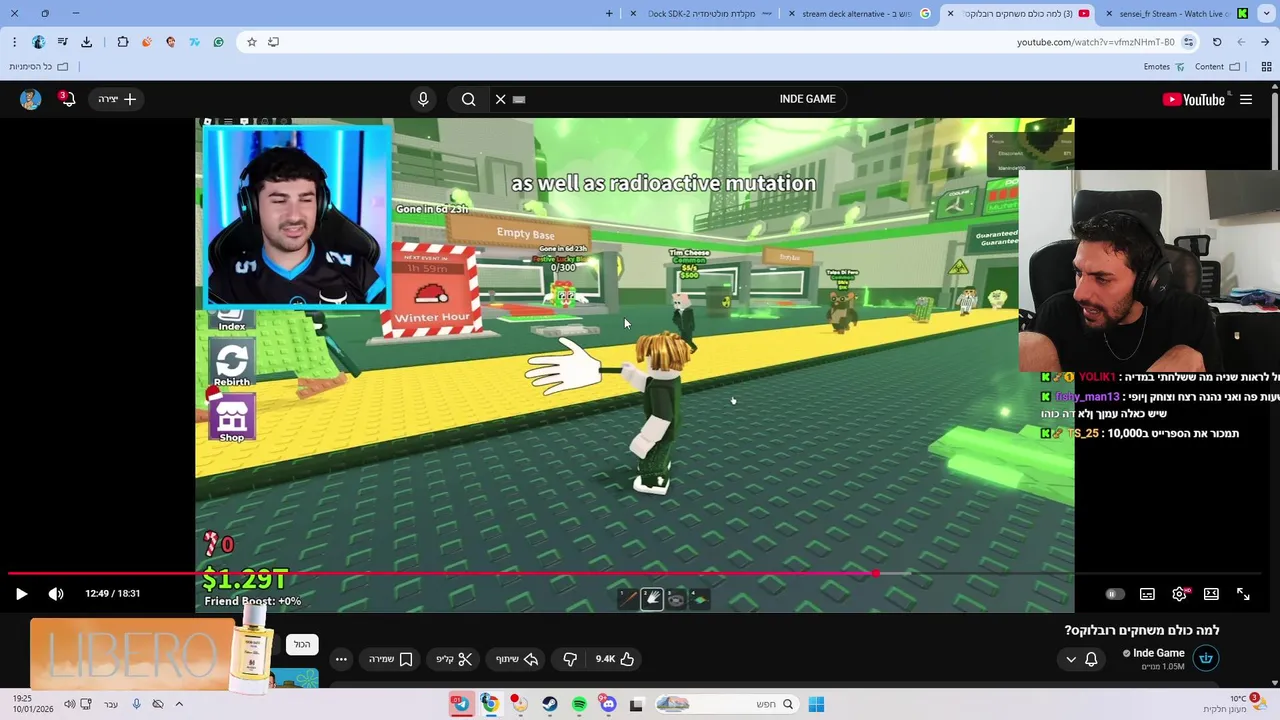Open the Create (יצירה) menu

(x=116, y=99)
